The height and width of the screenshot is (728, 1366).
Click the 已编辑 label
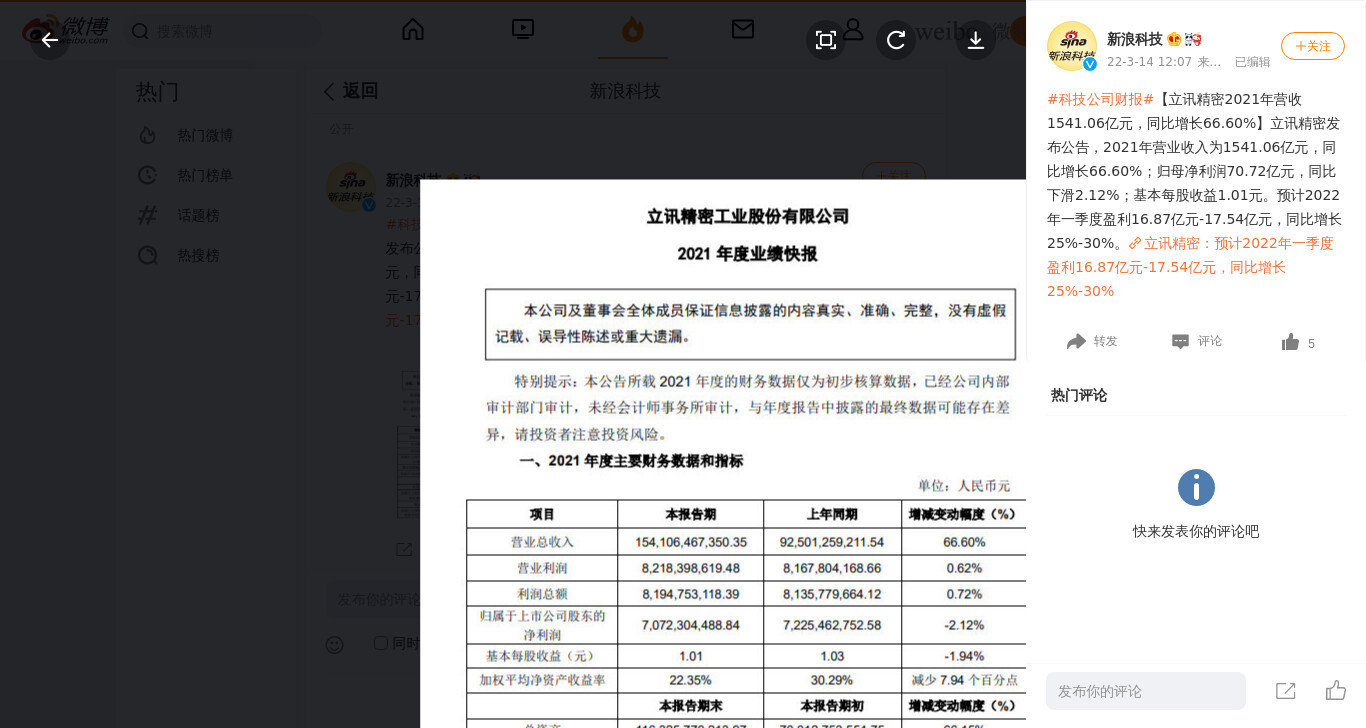click(x=1252, y=62)
